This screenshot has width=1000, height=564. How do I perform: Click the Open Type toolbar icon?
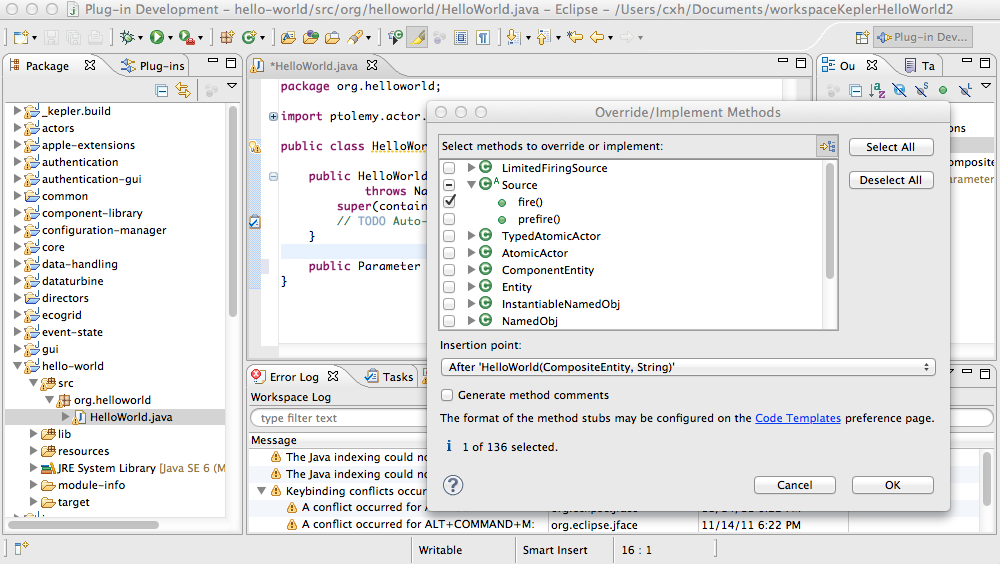pyautogui.click(x=311, y=38)
